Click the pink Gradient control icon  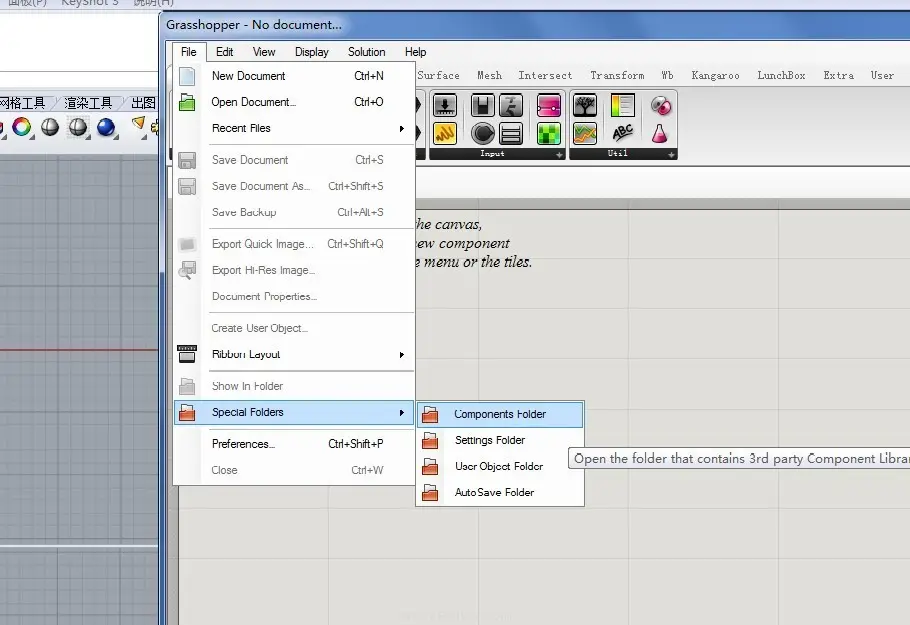click(x=548, y=106)
